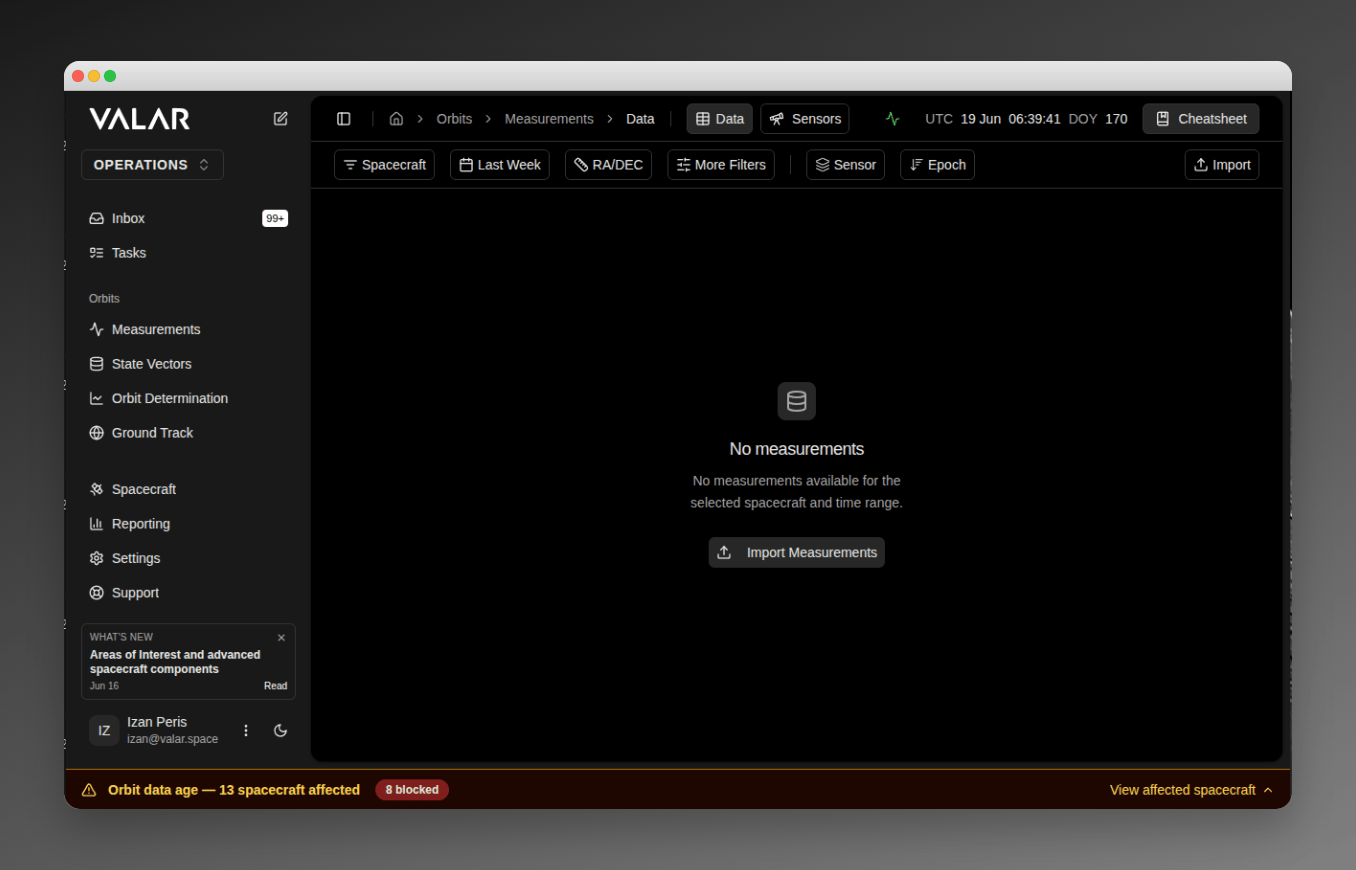The width and height of the screenshot is (1356, 870).
Task: Toggle the dark mode moon icon
Action: (281, 730)
